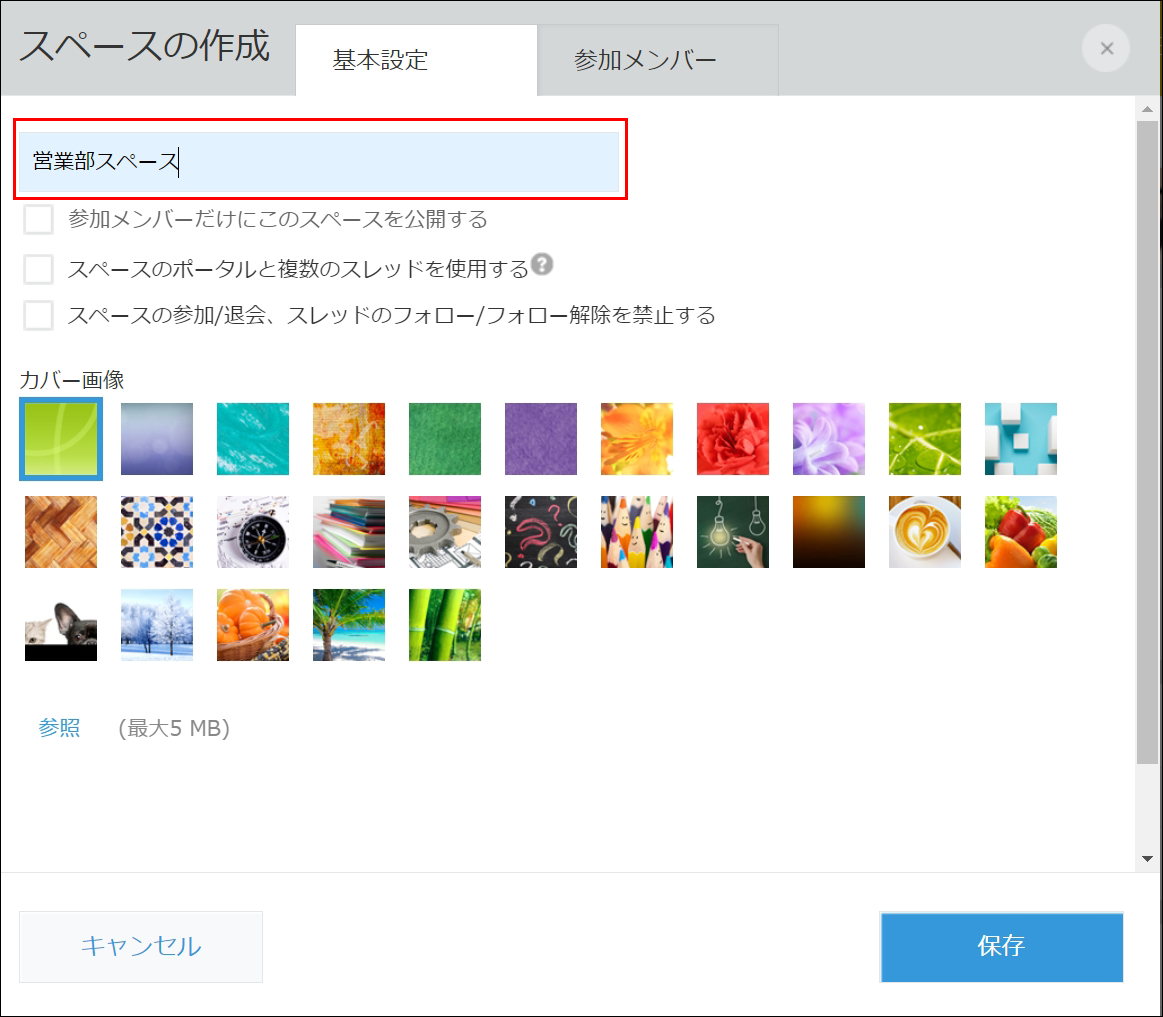Click キャンセル to discard changes
This screenshot has height=1017, width=1163.
click(140, 947)
